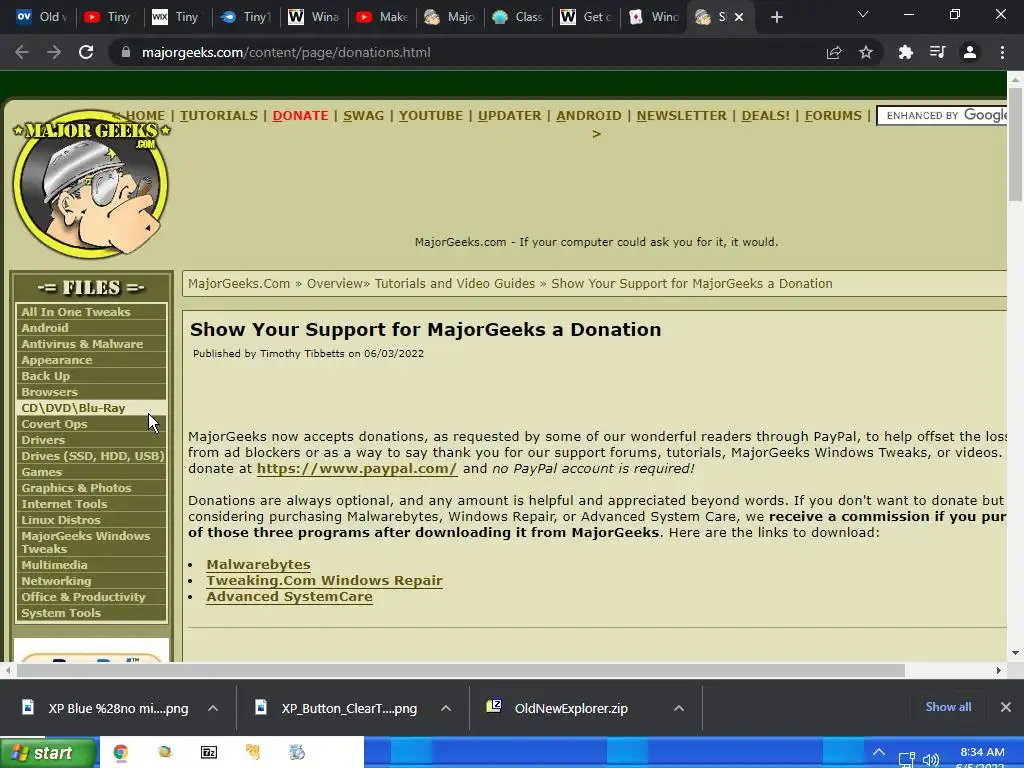
Task: Open Chrome's three-dot menu
Action: tap(1002, 52)
